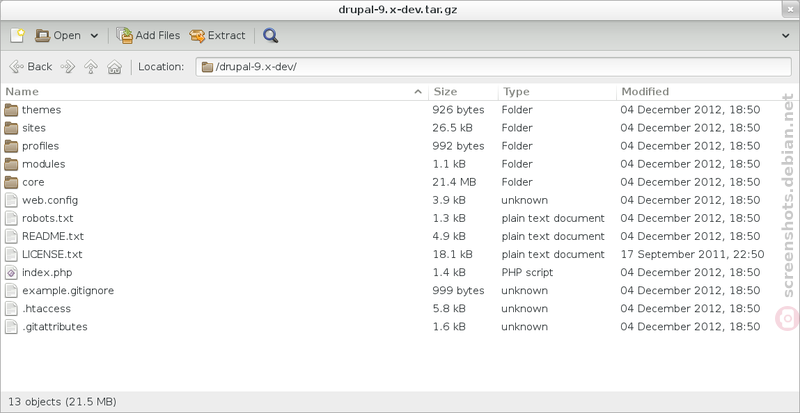Sort list by the Type column
800x413 pixels.
pos(557,92)
